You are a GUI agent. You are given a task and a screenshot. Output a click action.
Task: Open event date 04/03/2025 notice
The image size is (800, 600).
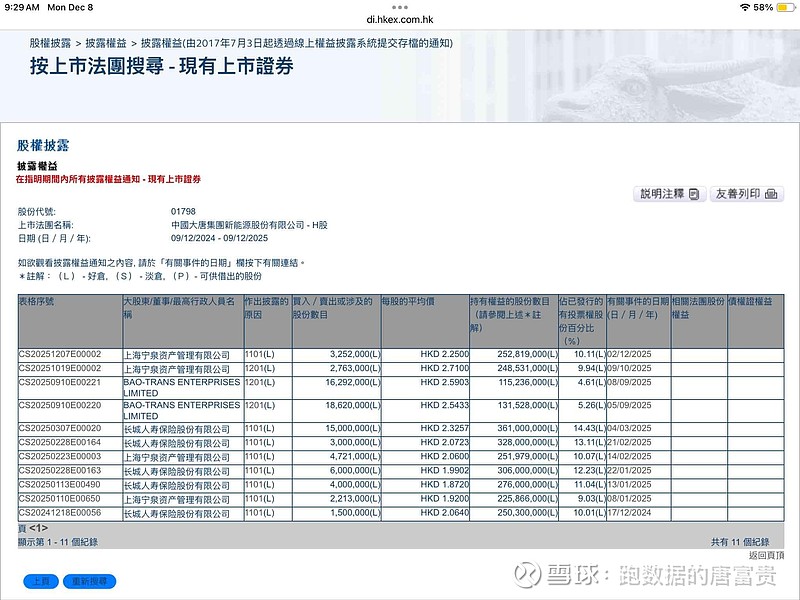[x=629, y=428]
